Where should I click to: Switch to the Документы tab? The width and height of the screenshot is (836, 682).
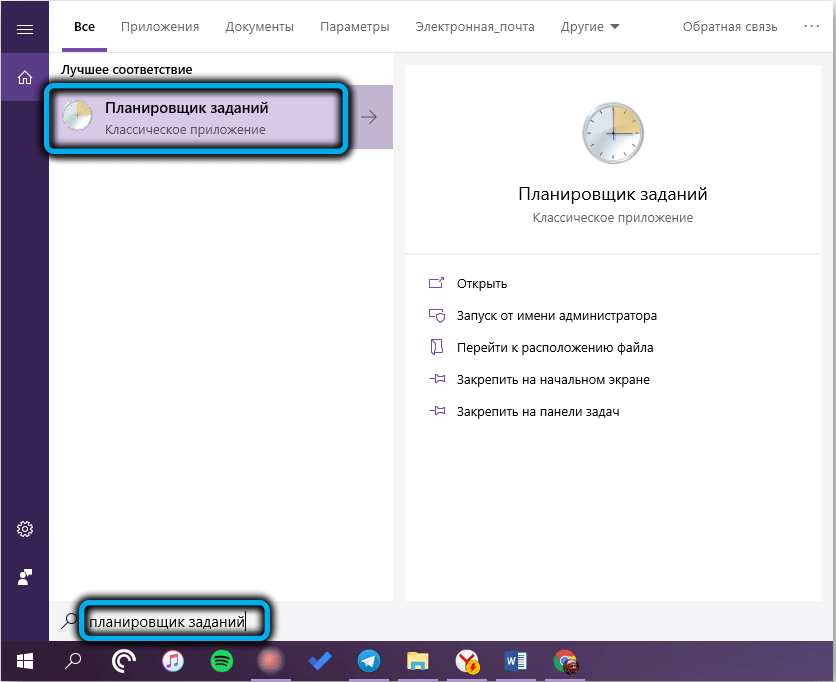pos(259,27)
